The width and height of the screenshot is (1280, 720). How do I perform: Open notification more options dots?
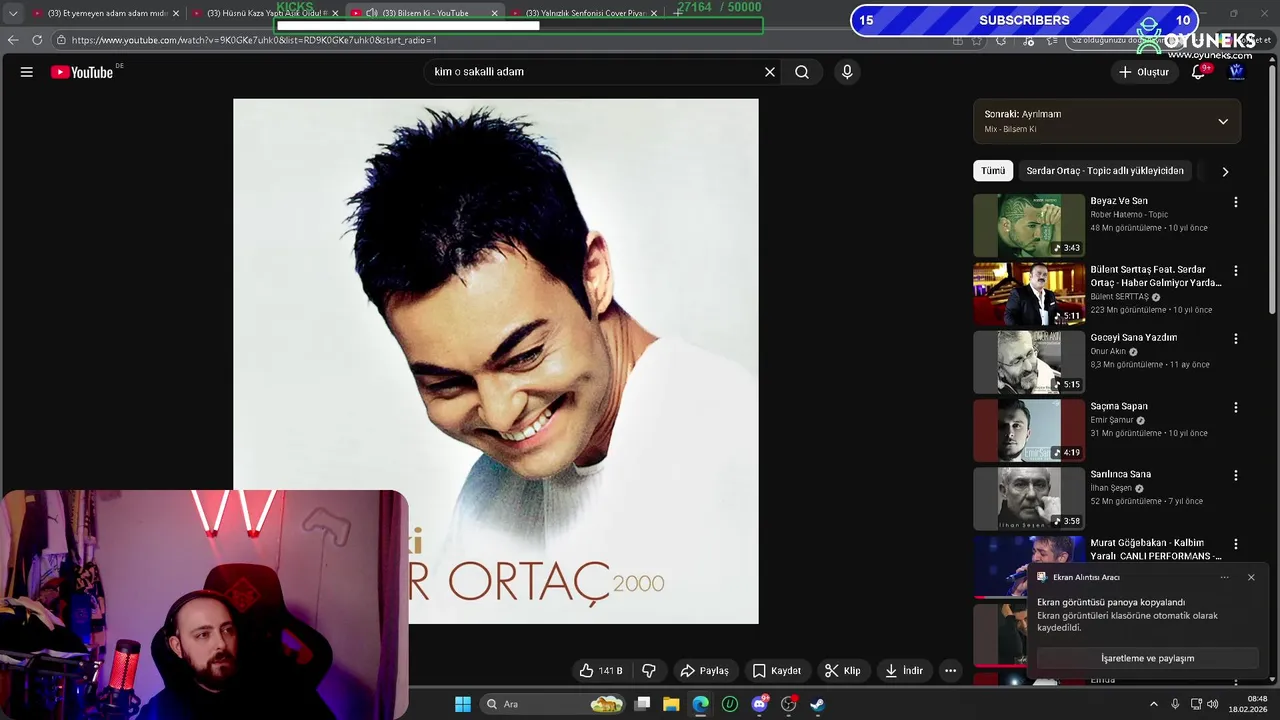(x=1224, y=577)
